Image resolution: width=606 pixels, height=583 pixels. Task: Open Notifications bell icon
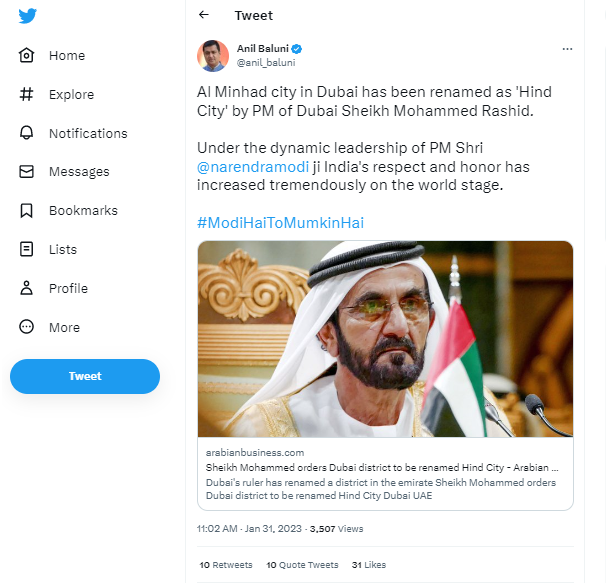coord(26,133)
